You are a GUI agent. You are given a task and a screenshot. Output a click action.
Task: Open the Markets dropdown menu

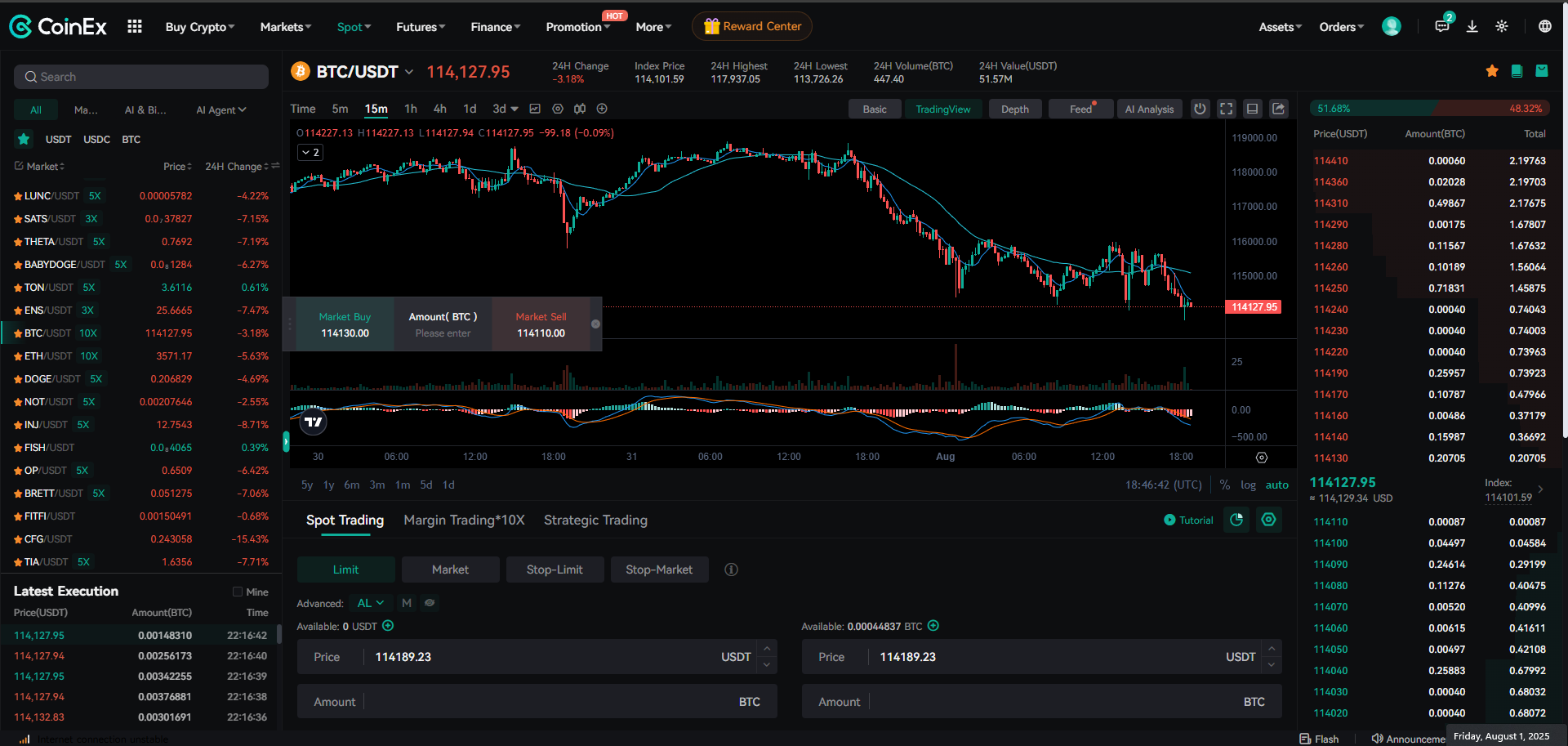tap(286, 27)
